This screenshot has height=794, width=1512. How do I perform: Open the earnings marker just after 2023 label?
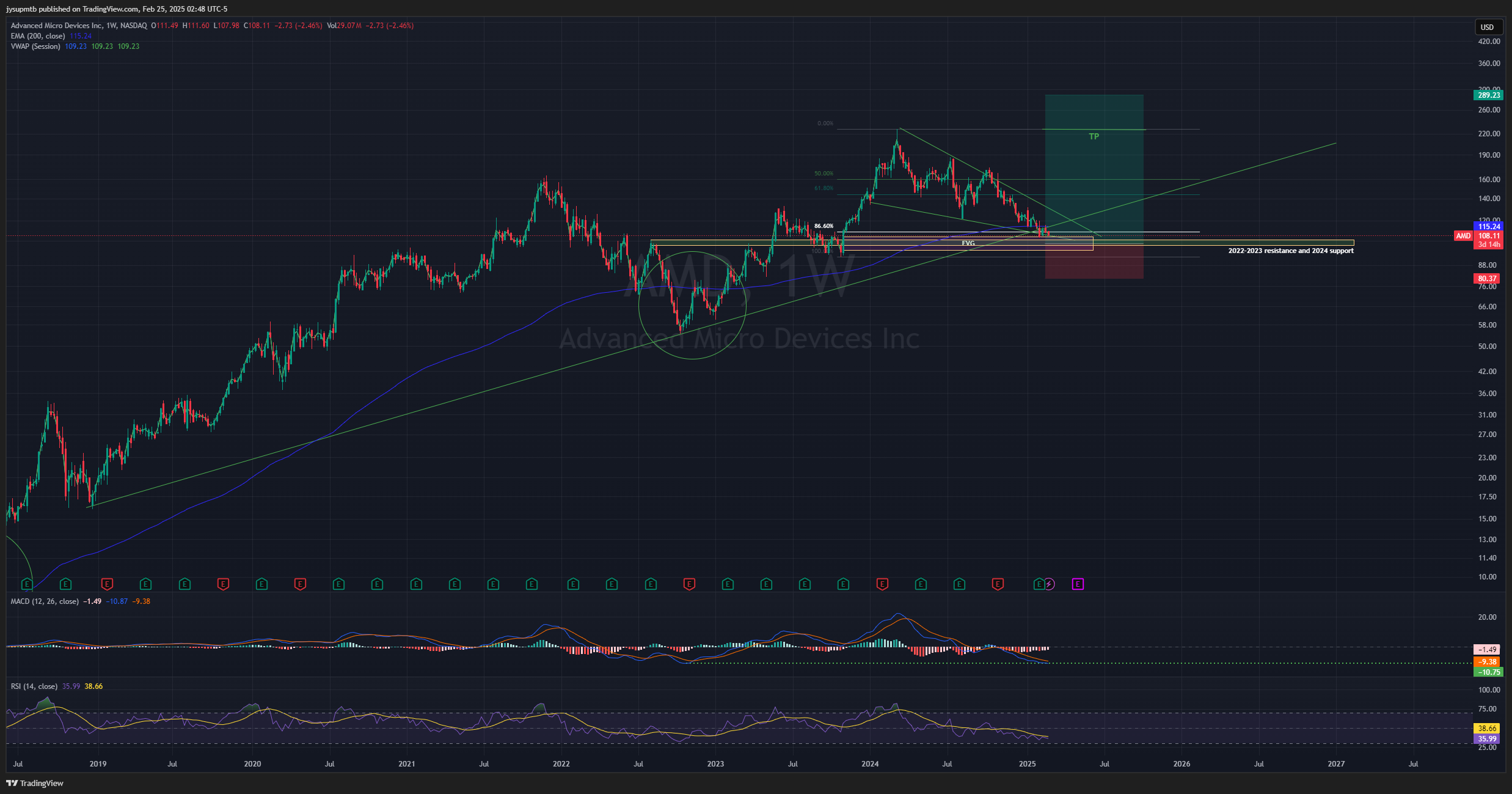coord(728,584)
